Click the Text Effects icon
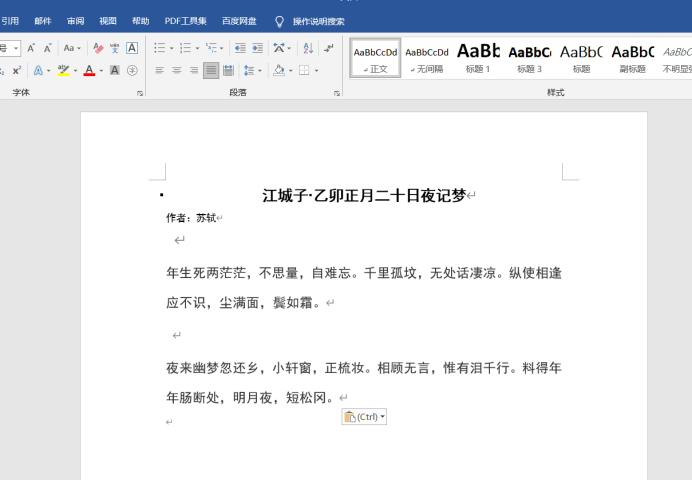Screen dimensions: 692x480 point(38,71)
